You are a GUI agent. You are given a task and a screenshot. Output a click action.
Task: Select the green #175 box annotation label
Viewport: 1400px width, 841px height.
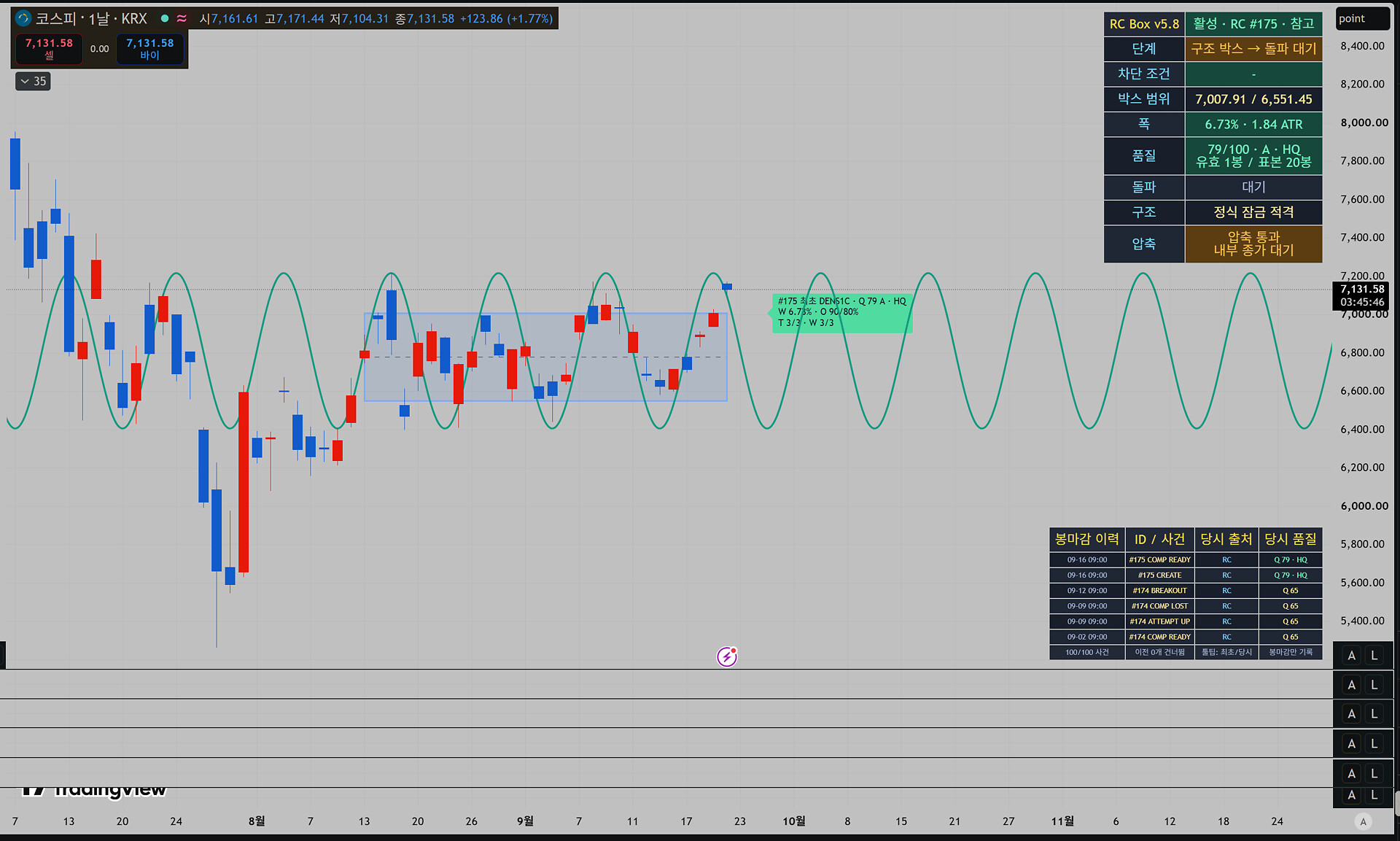click(841, 312)
